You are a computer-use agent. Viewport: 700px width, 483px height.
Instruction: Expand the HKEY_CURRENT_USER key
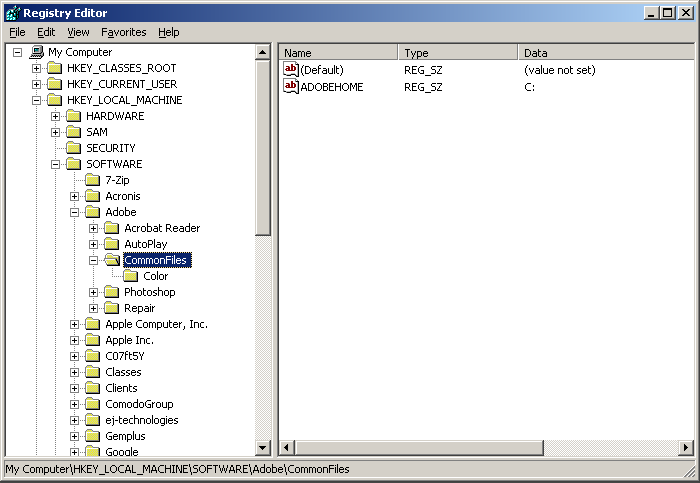[x=37, y=84]
